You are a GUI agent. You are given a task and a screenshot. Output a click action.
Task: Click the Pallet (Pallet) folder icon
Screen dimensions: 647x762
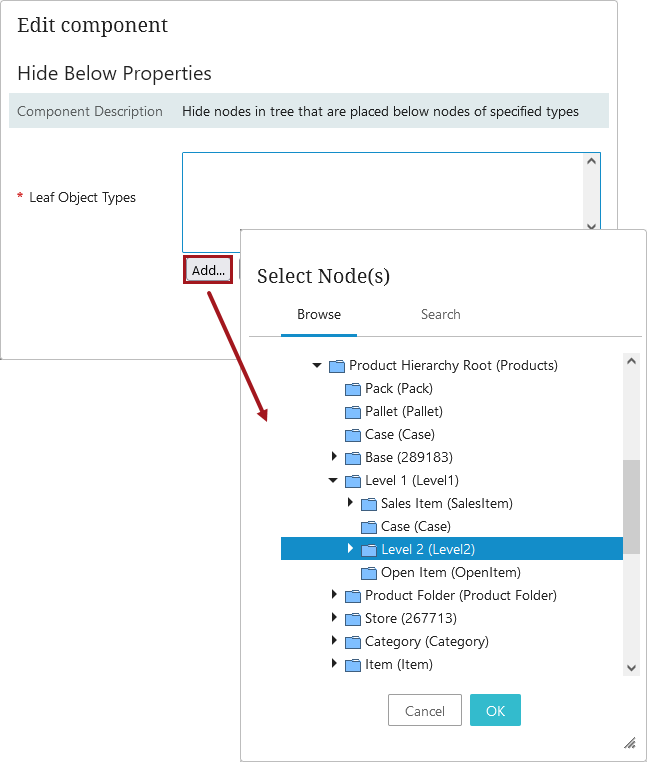[x=352, y=412]
